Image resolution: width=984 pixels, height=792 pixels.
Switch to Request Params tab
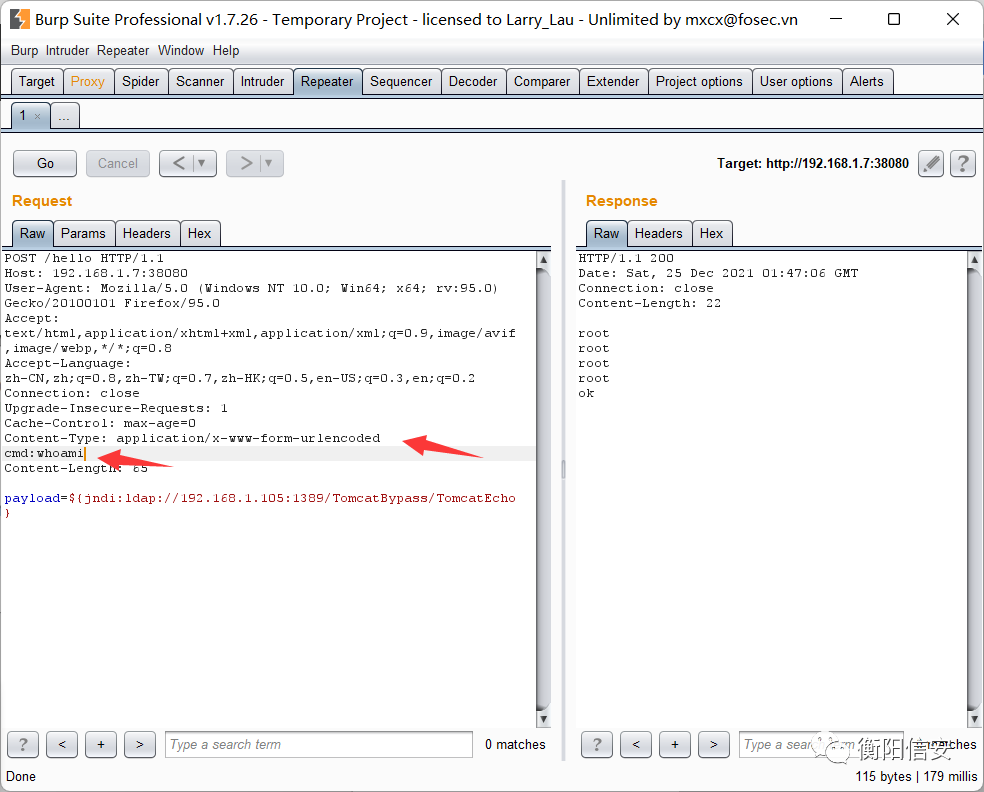pyautogui.click(x=83, y=233)
